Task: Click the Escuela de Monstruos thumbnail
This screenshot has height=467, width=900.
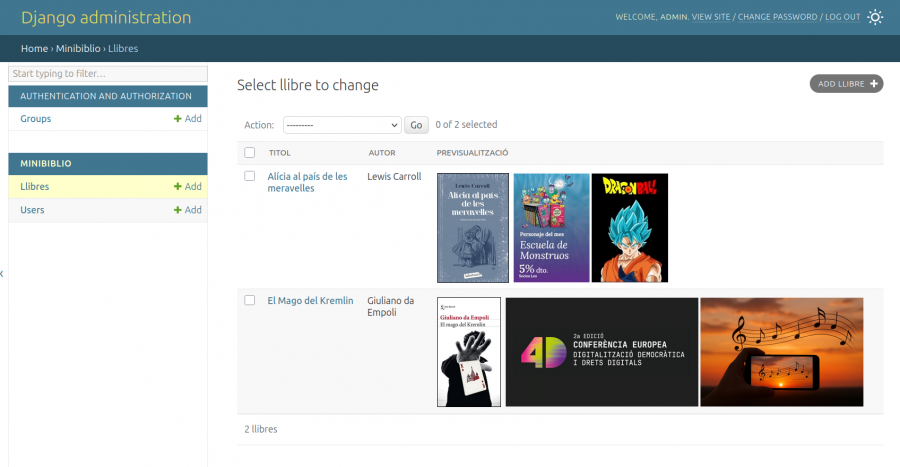Action: click(551, 228)
